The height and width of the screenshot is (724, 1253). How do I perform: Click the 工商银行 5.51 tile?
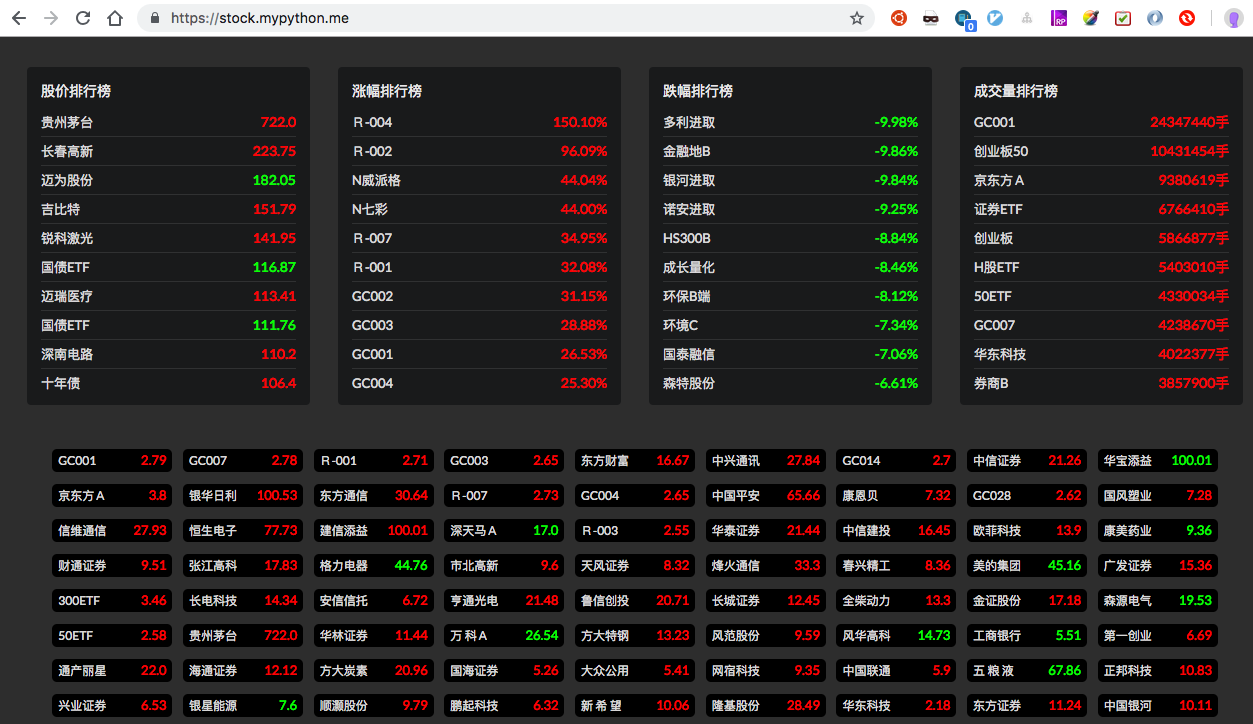[x=1027, y=636]
